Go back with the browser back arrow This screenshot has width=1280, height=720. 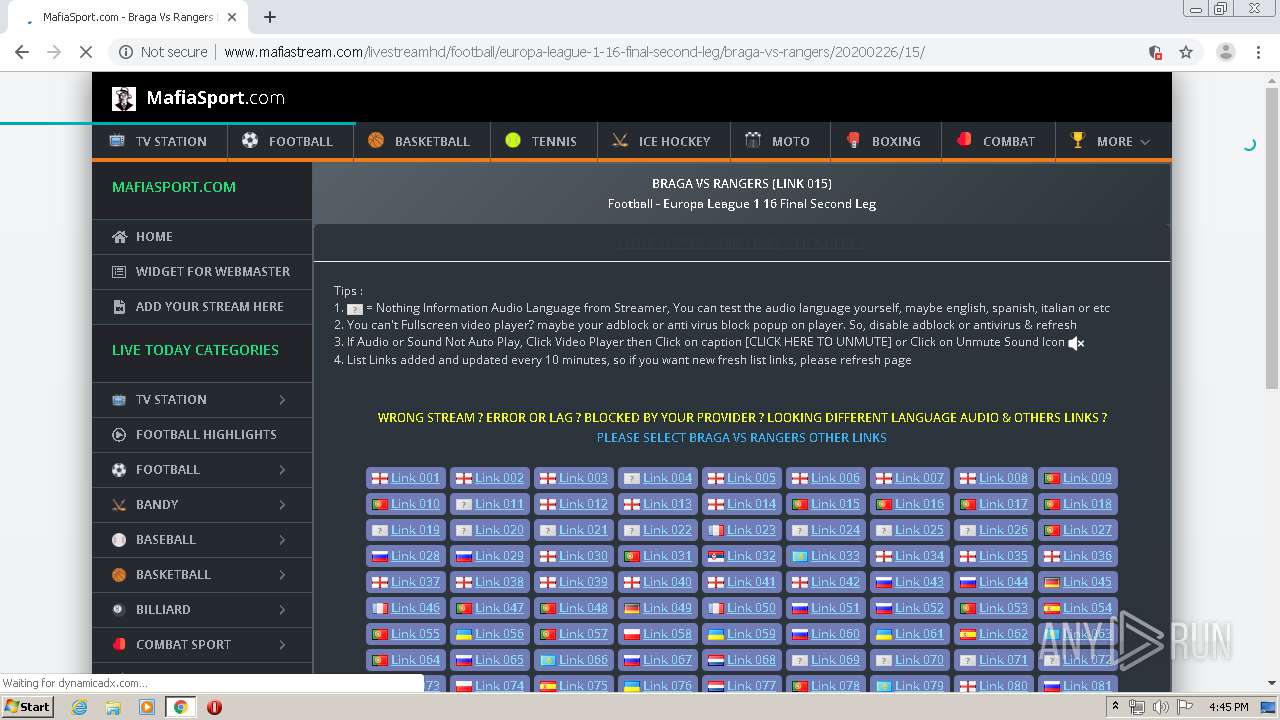click(x=22, y=52)
